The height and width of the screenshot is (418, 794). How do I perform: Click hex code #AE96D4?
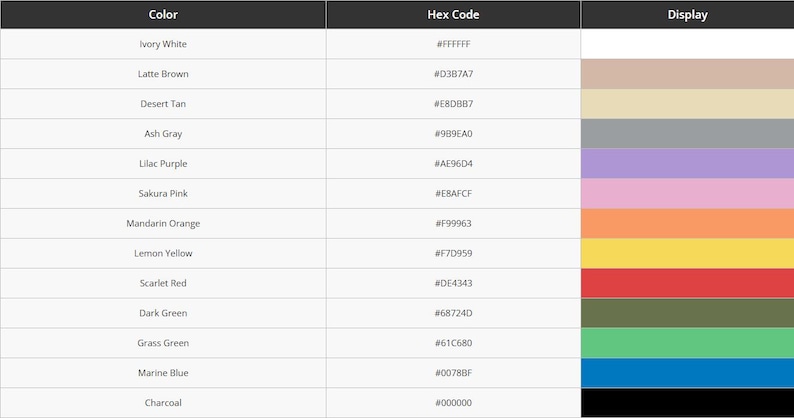click(x=453, y=164)
